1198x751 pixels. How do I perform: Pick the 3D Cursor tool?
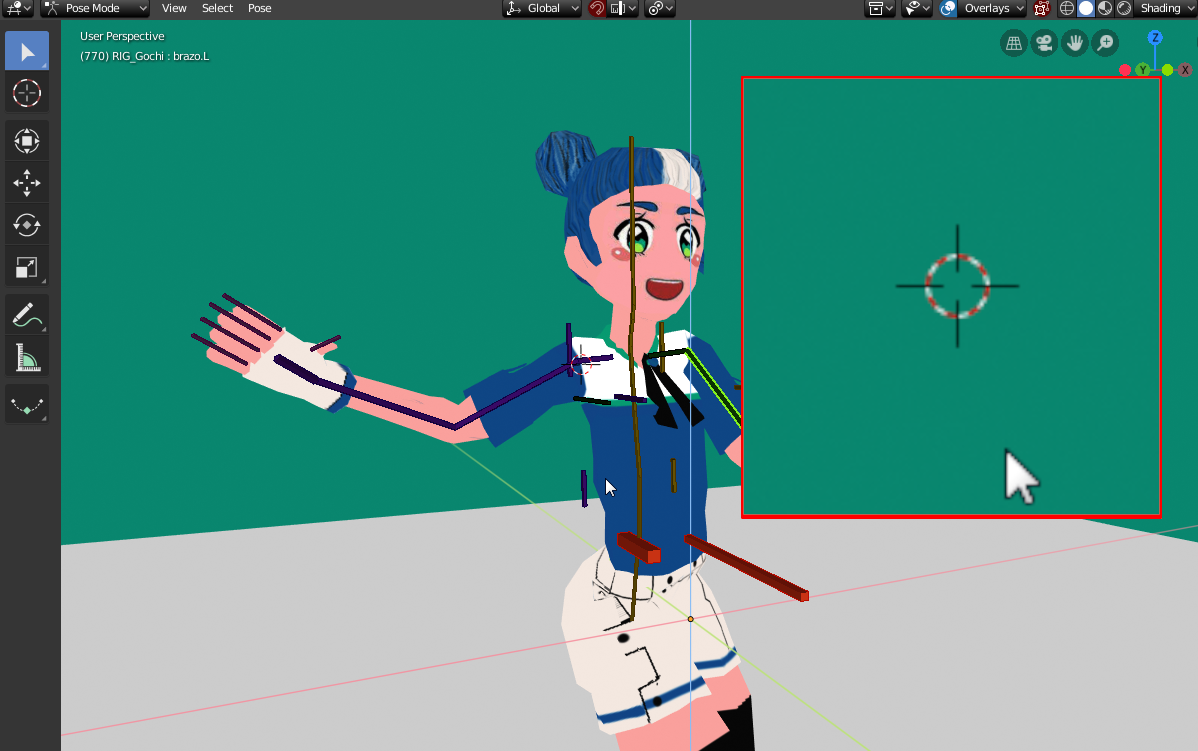click(27, 93)
